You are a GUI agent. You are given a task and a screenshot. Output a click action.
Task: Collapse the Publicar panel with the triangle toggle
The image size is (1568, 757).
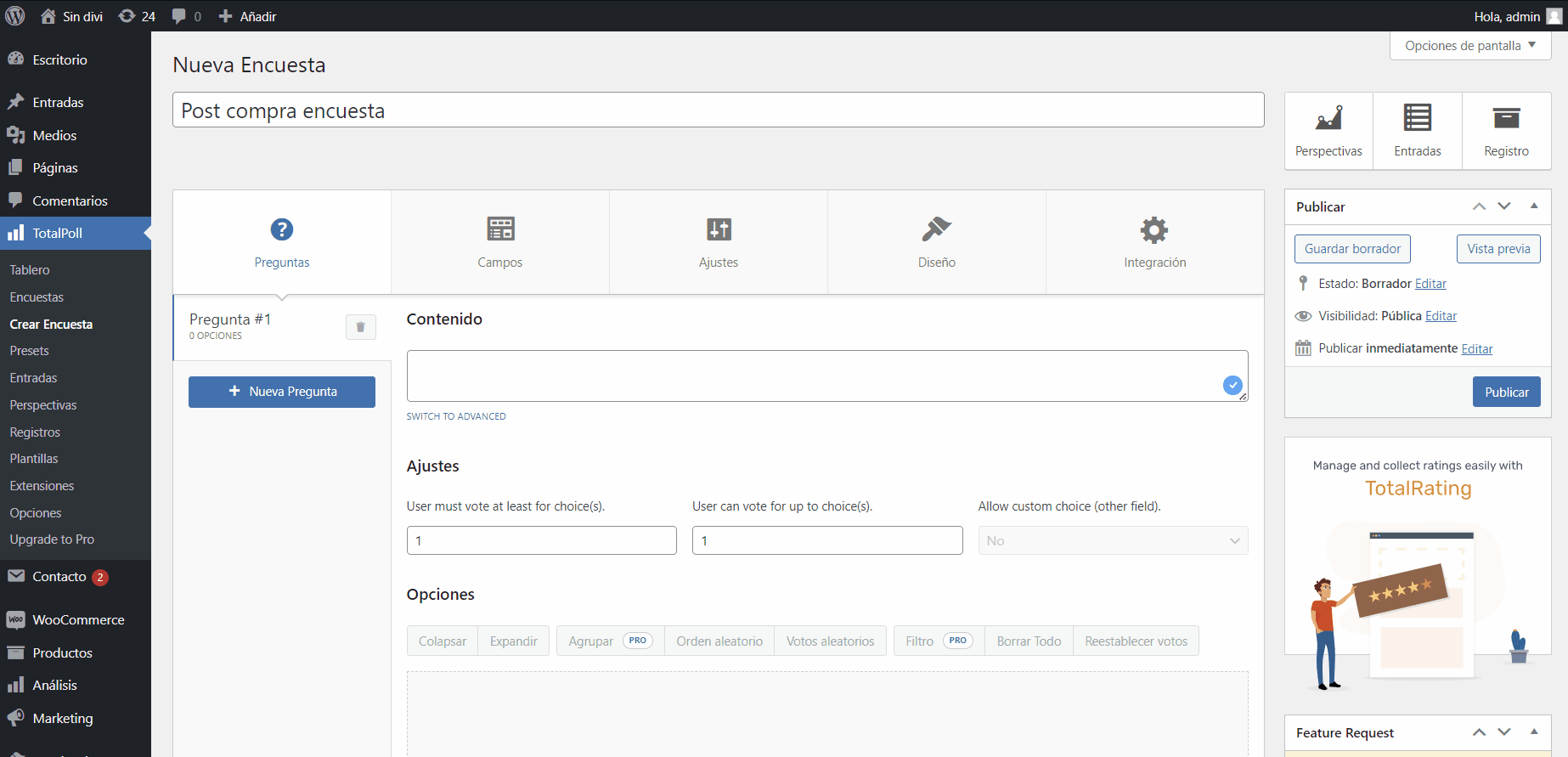[1534, 206]
